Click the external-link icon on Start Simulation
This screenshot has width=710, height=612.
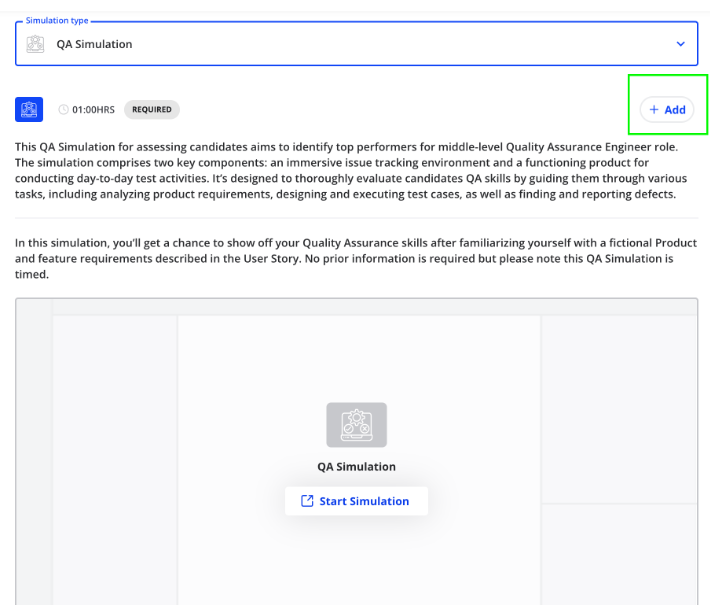point(307,501)
